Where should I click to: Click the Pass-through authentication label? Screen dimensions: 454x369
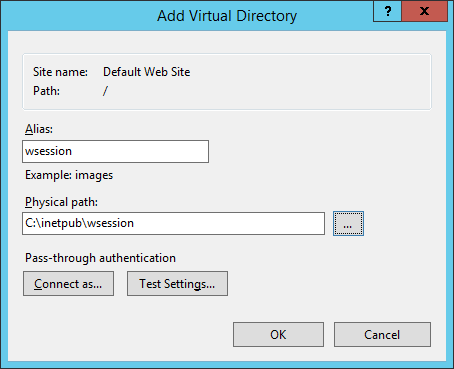(x=100, y=258)
